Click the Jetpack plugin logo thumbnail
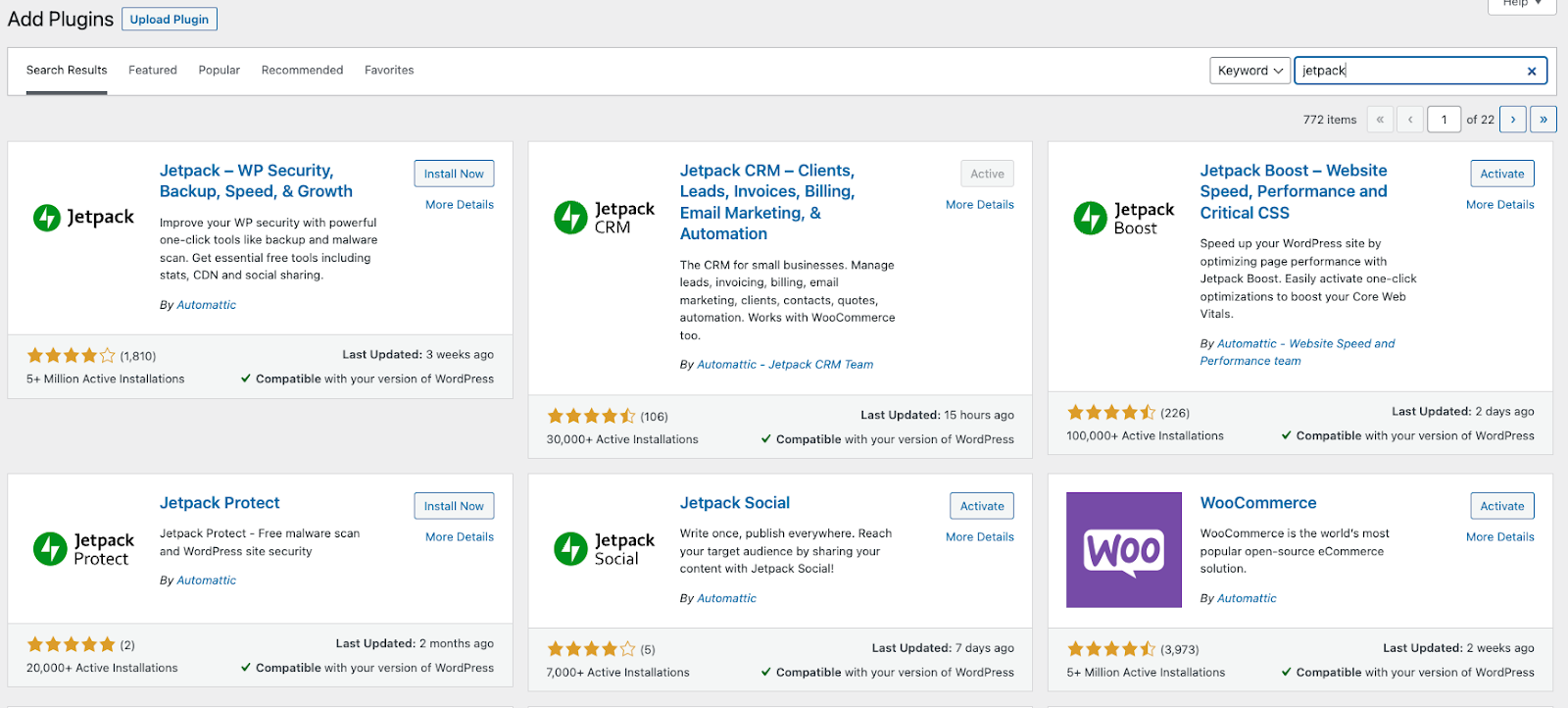The width and height of the screenshot is (1568, 708). 84,218
